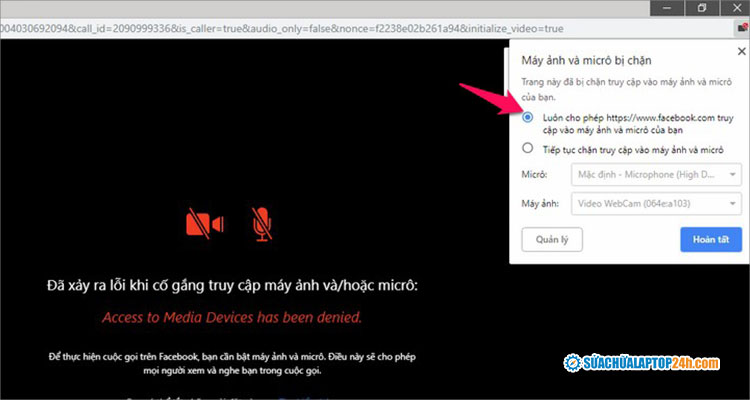Click the red crossed-out camera icon
Screen dimensions: 750x400
(x=205, y=224)
